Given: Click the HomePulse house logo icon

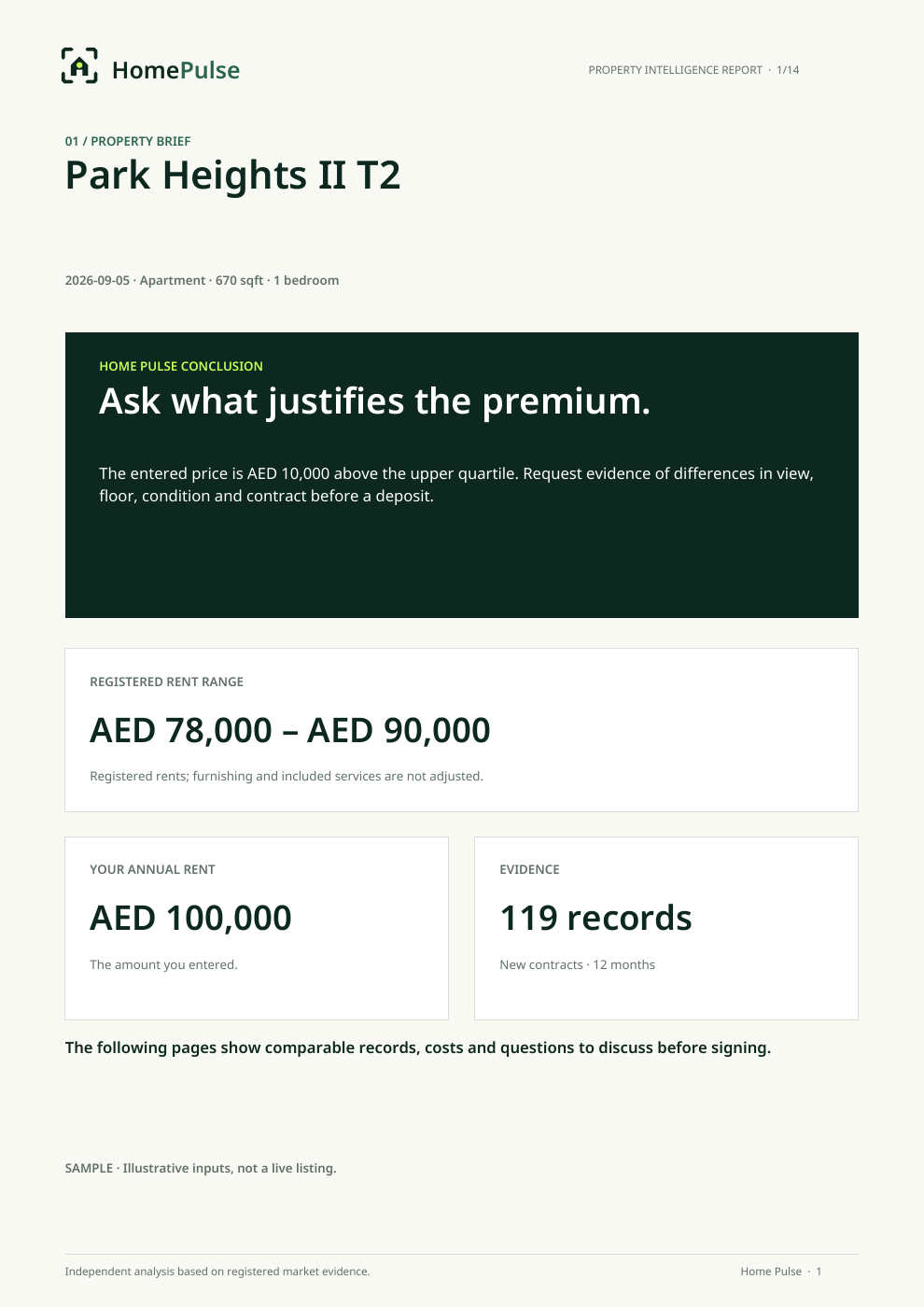Looking at the screenshot, I should pos(79,65).
